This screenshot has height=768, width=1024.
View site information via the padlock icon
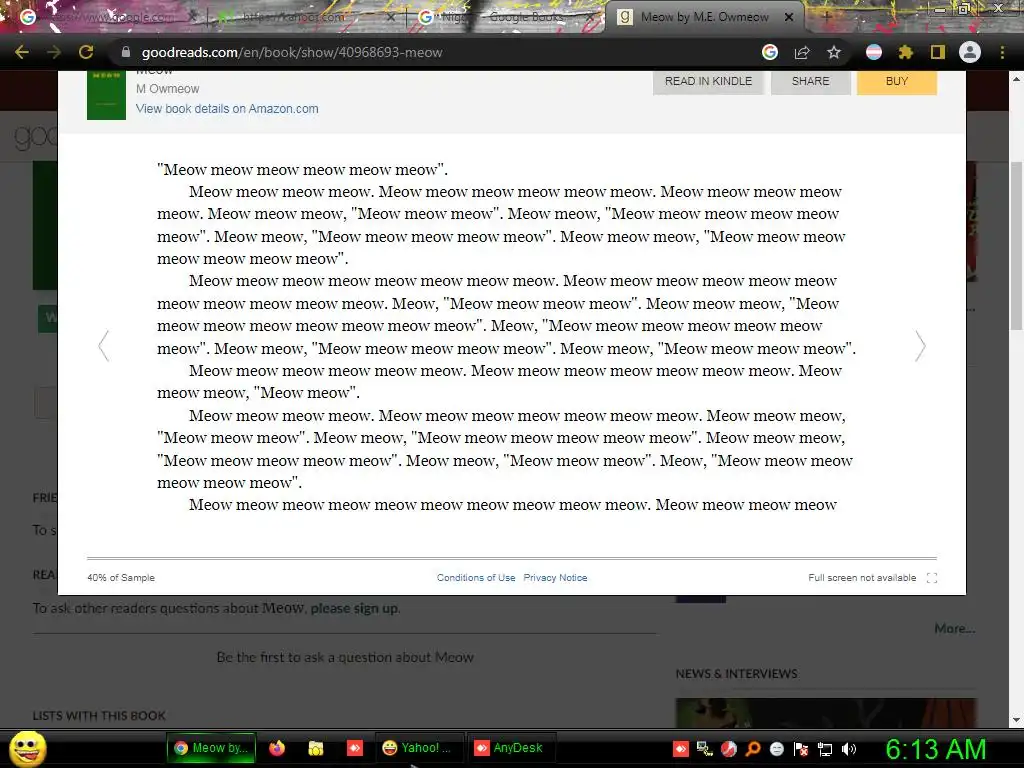click(x=126, y=52)
